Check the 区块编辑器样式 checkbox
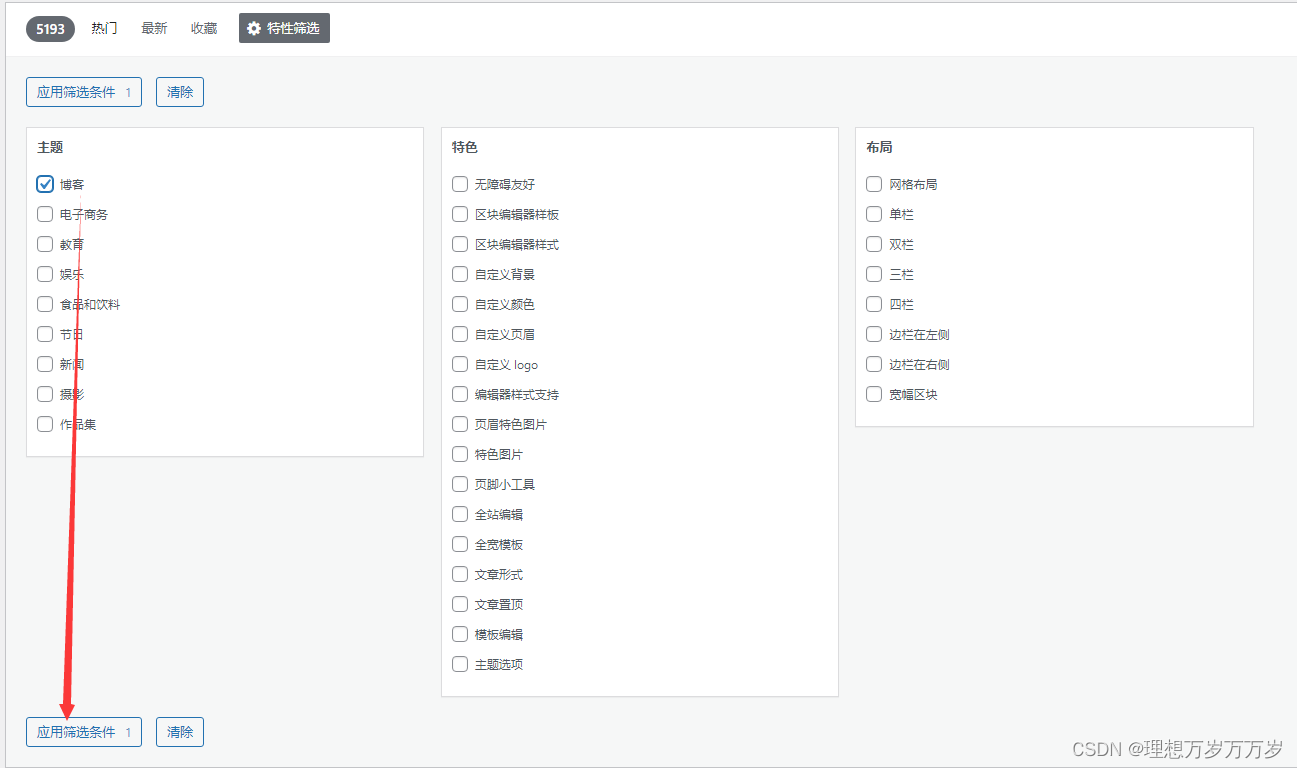Image resolution: width=1297 pixels, height=768 pixels. point(460,244)
